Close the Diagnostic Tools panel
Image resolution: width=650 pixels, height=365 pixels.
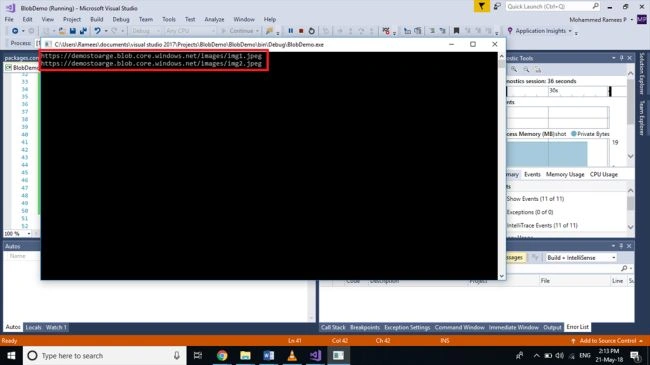[629, 58]
